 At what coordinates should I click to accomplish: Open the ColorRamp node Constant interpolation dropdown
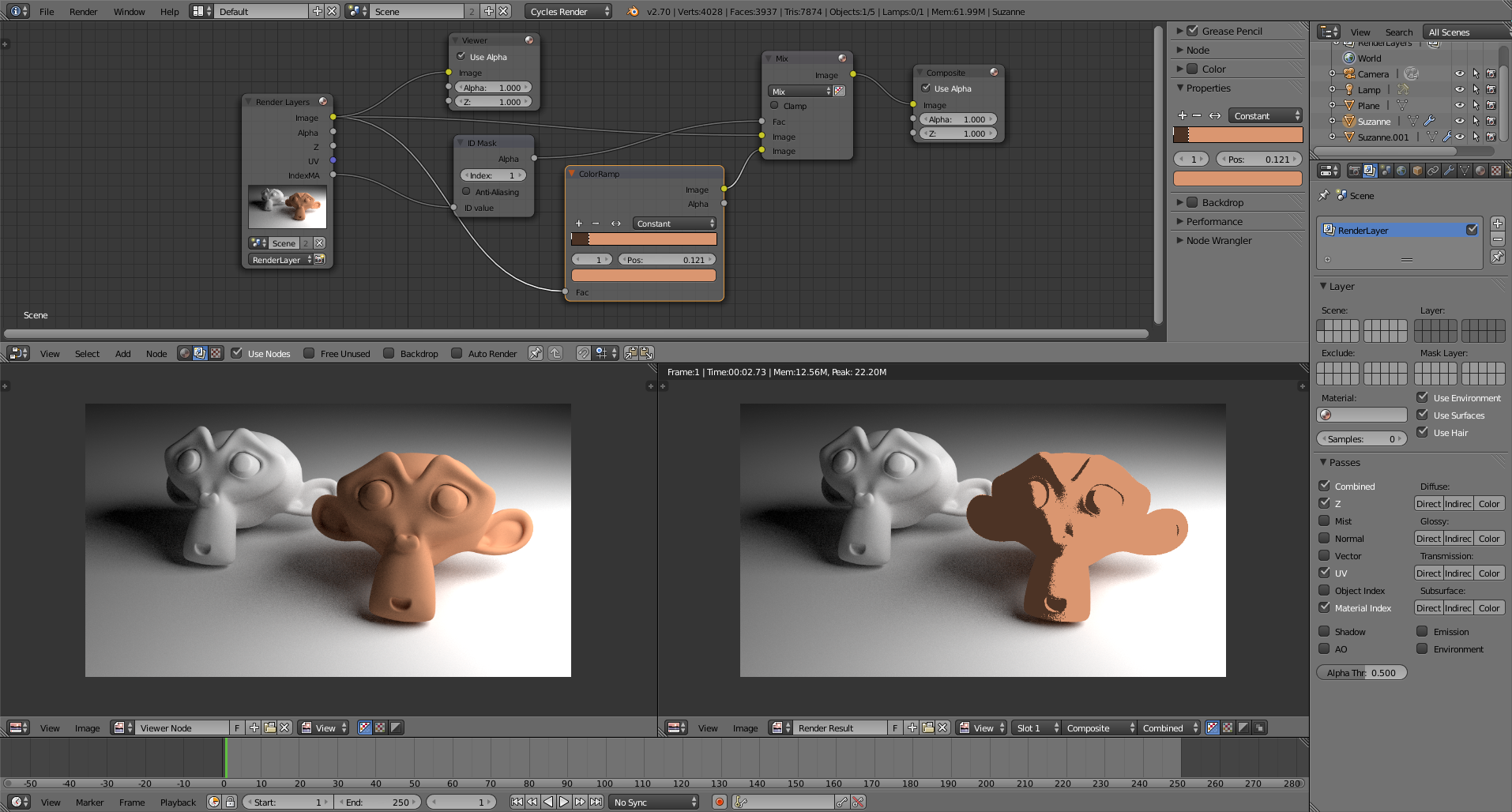(675, 224)
